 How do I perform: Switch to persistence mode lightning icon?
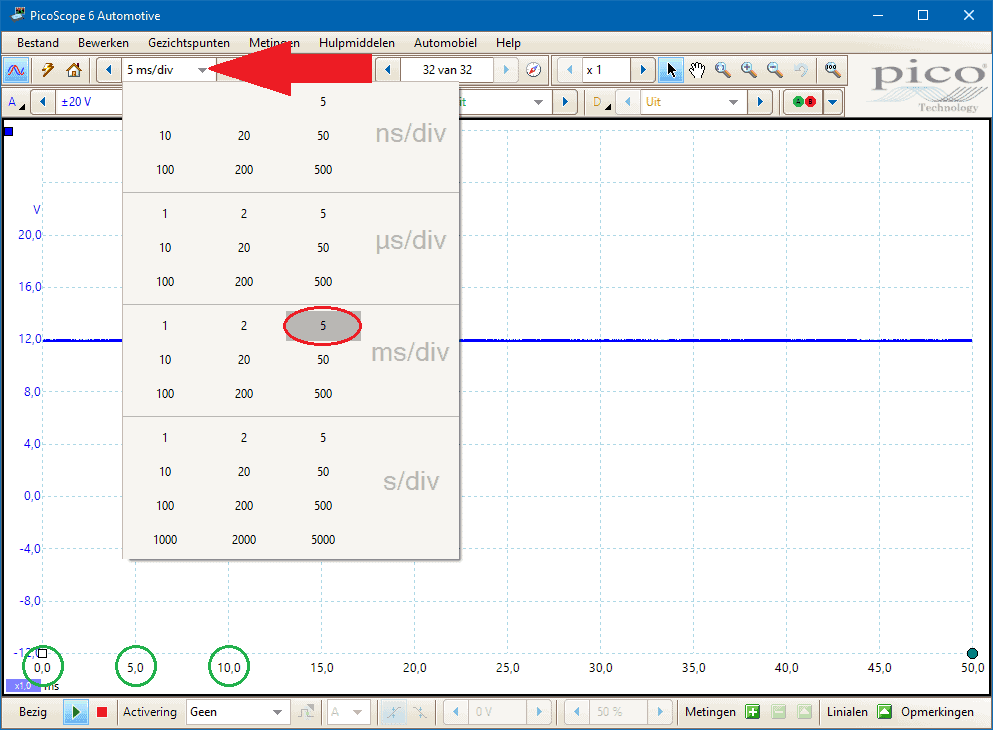click(x=47, y=70)
